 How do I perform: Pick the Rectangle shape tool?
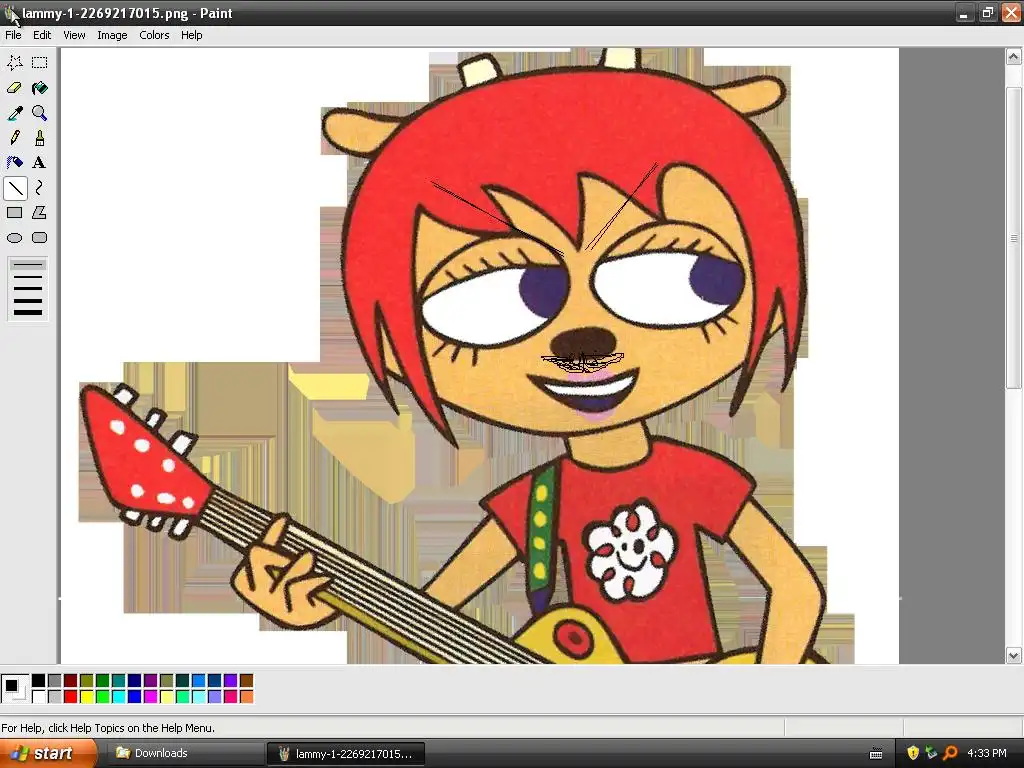(x=14, y=213)
